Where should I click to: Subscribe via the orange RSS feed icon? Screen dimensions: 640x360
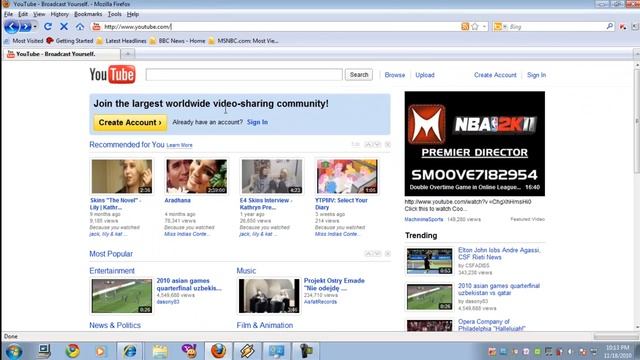coord(464,27)
